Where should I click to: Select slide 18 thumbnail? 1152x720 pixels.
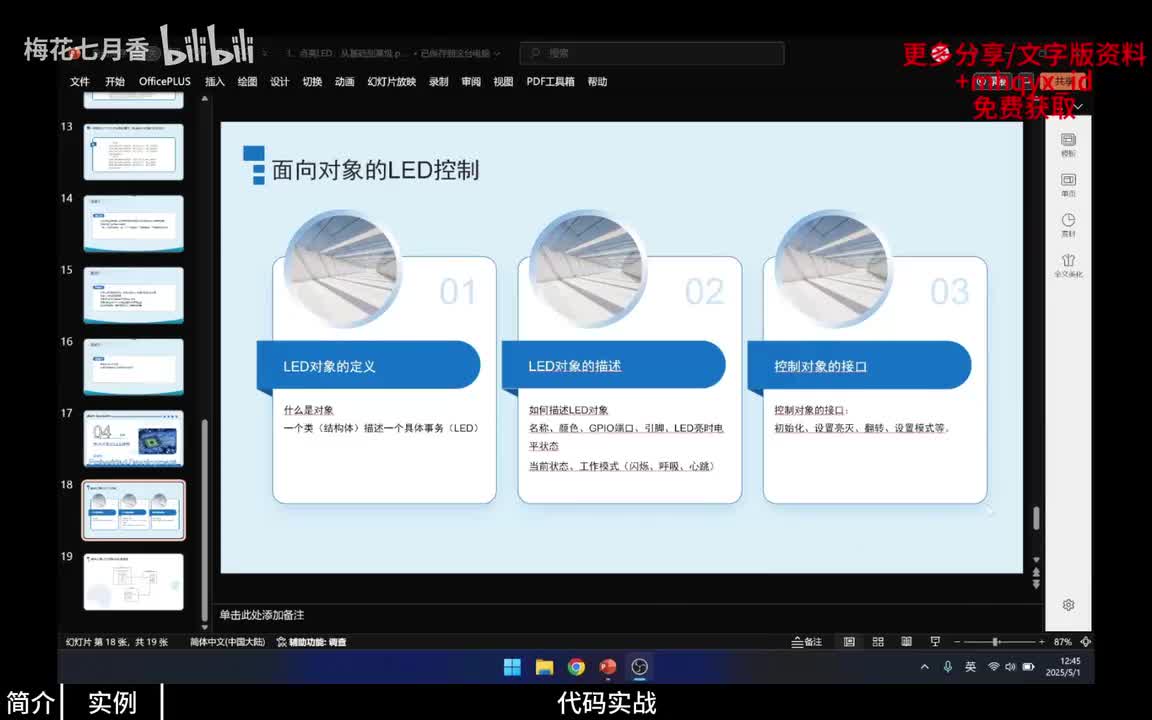pyautogui.click(x=134, y=510)
